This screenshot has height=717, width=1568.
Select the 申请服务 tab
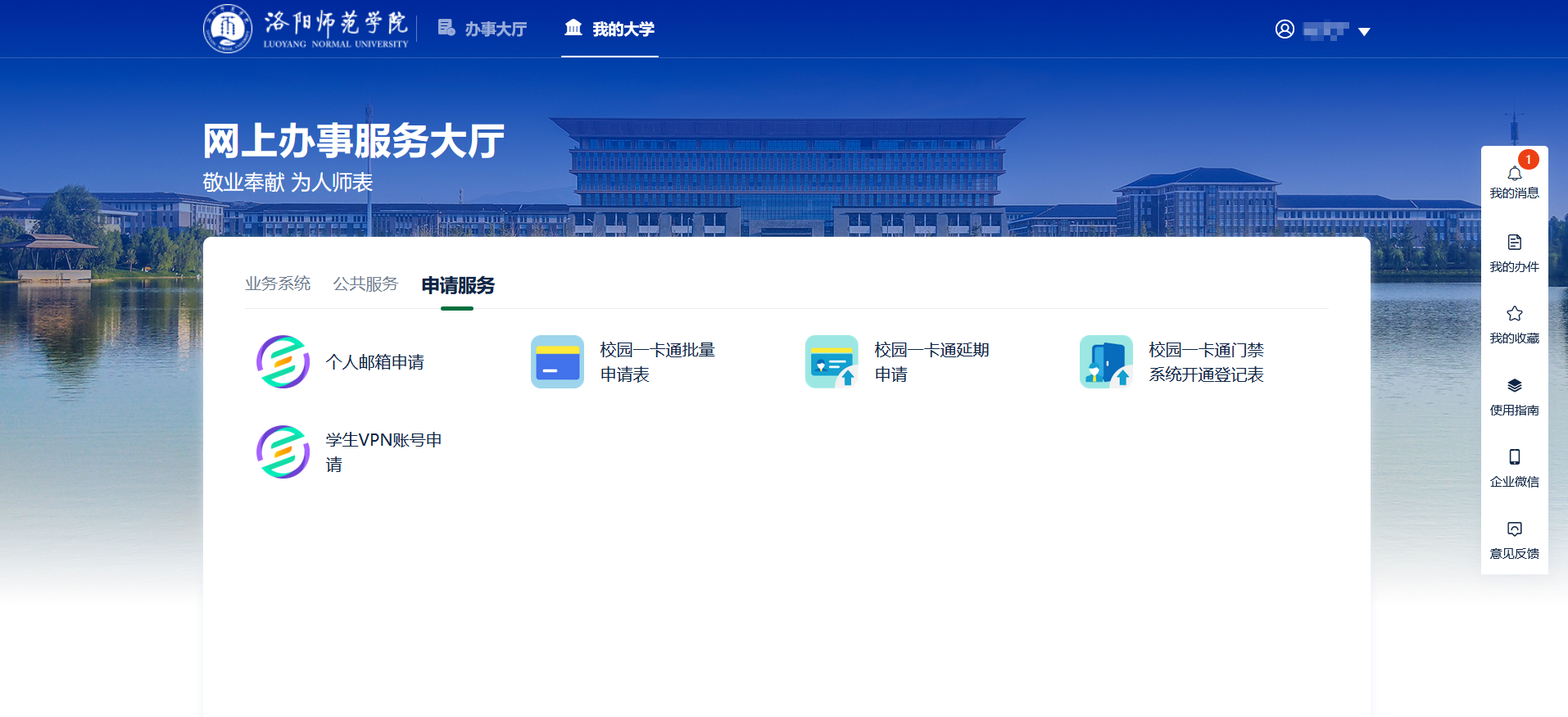click(x=458, y=285)
